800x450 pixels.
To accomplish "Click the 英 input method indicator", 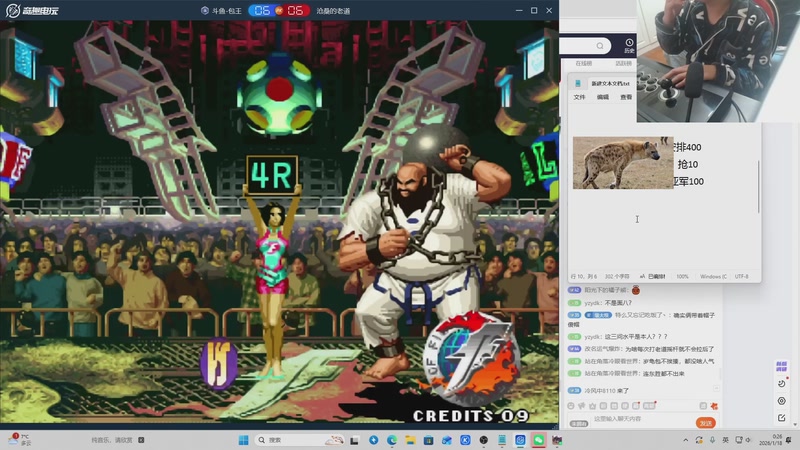I will pos(725,440).
